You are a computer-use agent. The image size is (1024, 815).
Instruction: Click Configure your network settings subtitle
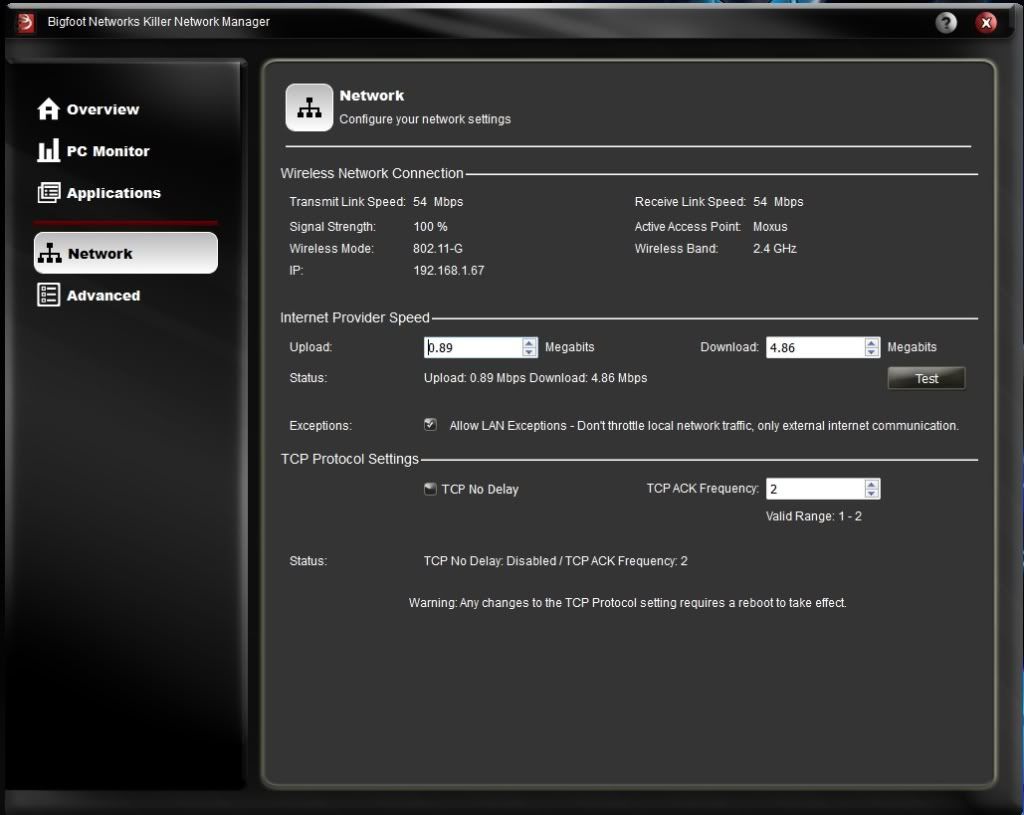click(425, 119)
